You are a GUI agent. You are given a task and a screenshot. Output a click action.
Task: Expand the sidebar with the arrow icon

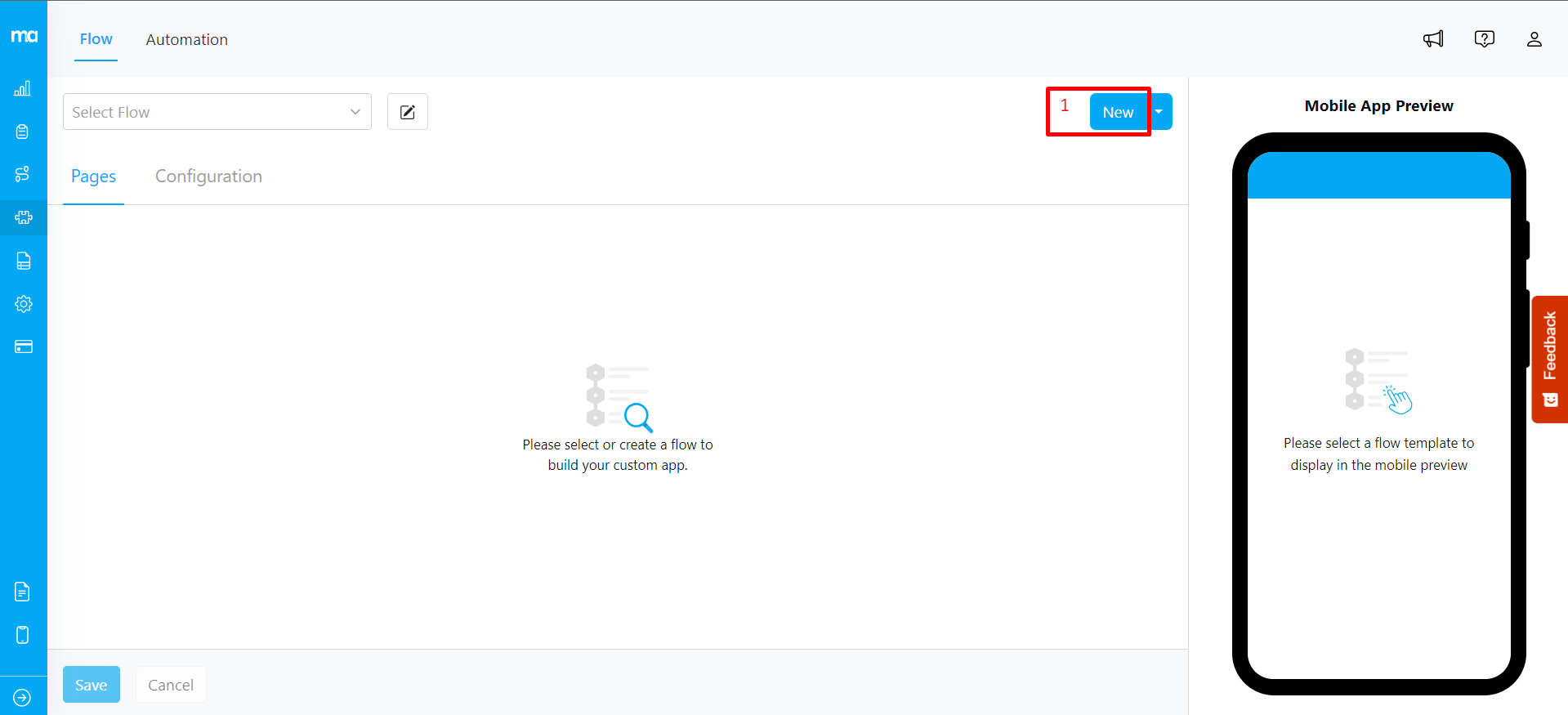click(x=23, y=697)
